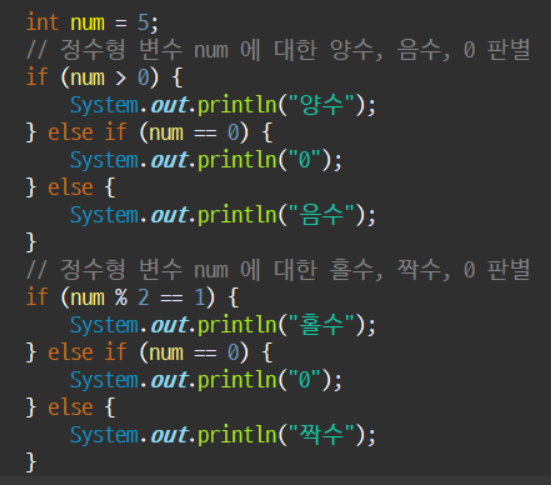Click the string "음수"

tap(322, 215)
